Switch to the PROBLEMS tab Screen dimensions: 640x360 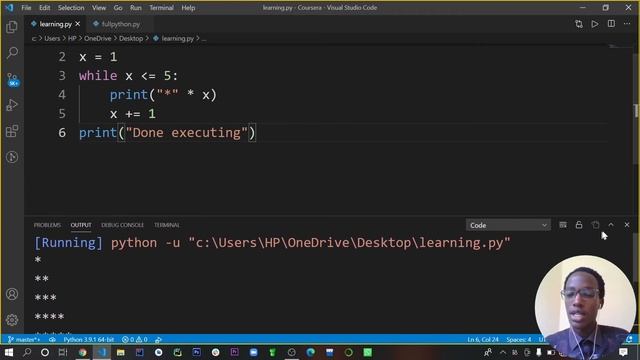(x=47, y=225)
